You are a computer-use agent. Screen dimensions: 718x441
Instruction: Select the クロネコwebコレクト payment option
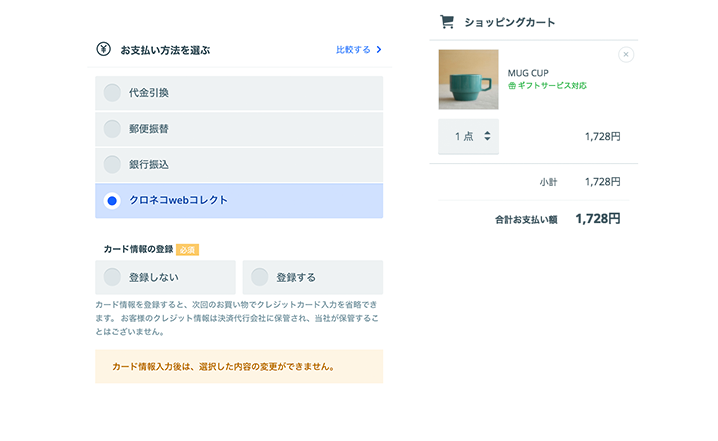pos(113,201)
